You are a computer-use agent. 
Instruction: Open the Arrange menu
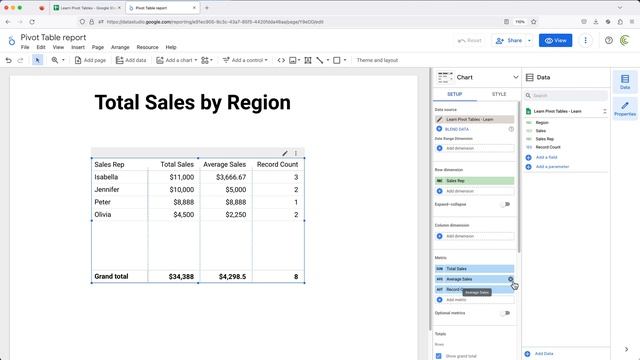coord(120,47)
